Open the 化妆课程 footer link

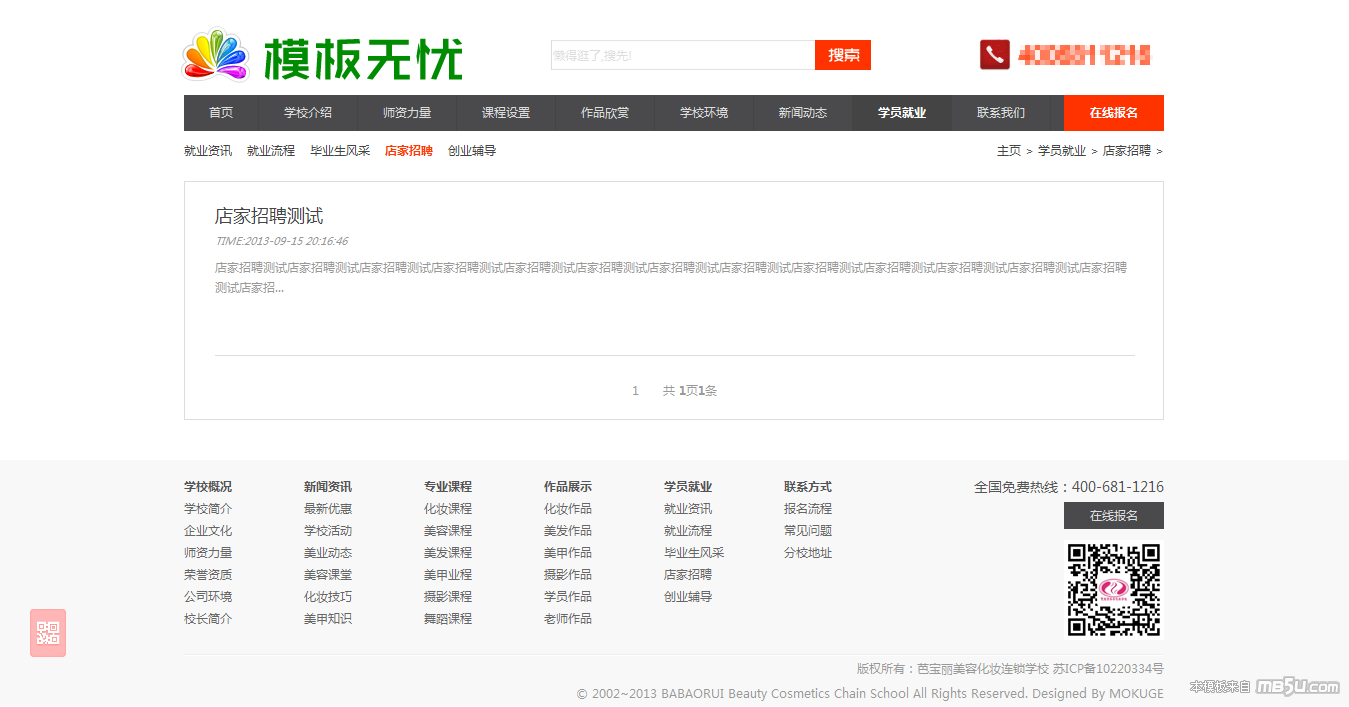point(447,509)
